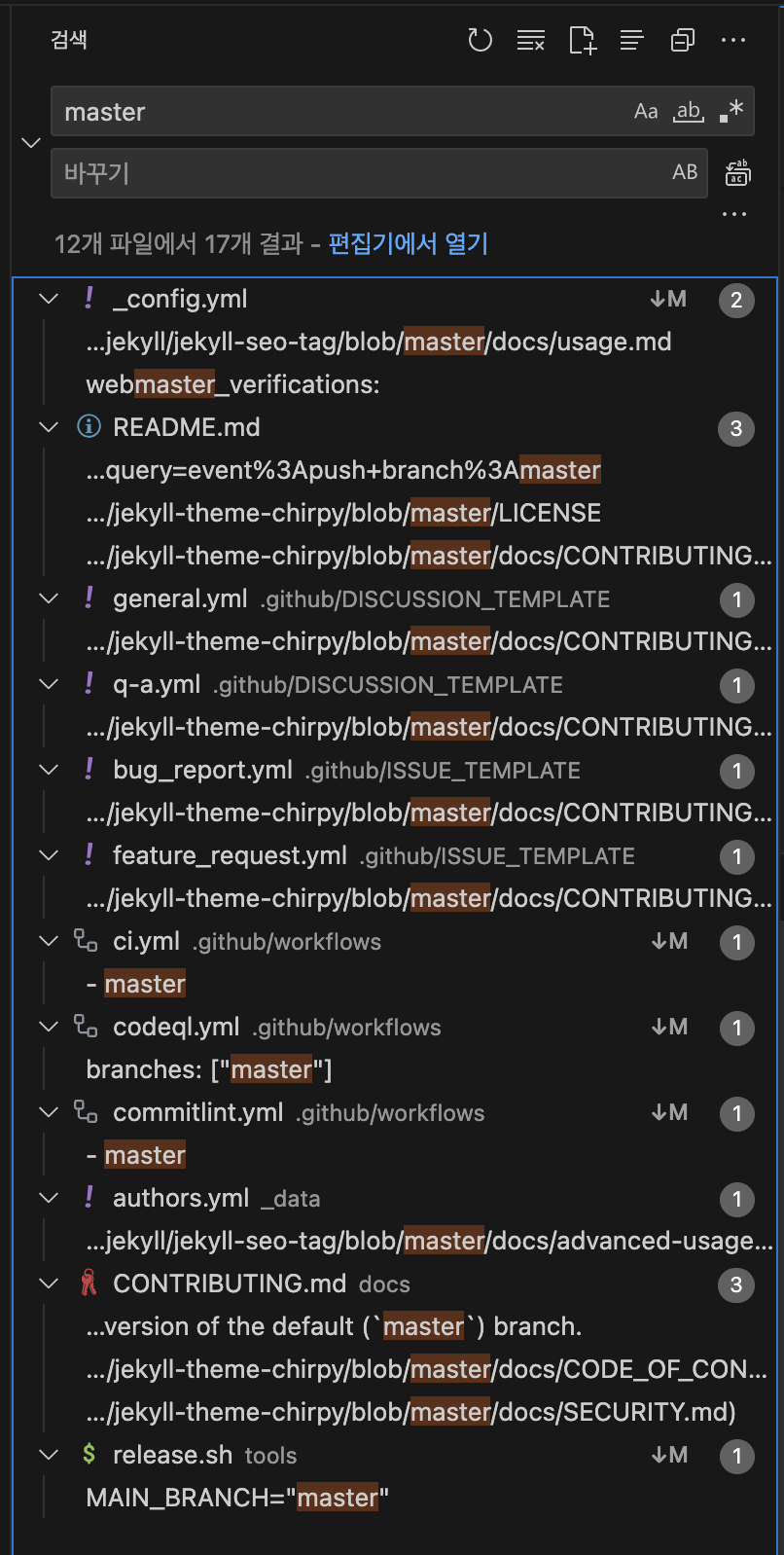Clear all search results
Viewport: 784px width, 1555px height.
point(531,40)
